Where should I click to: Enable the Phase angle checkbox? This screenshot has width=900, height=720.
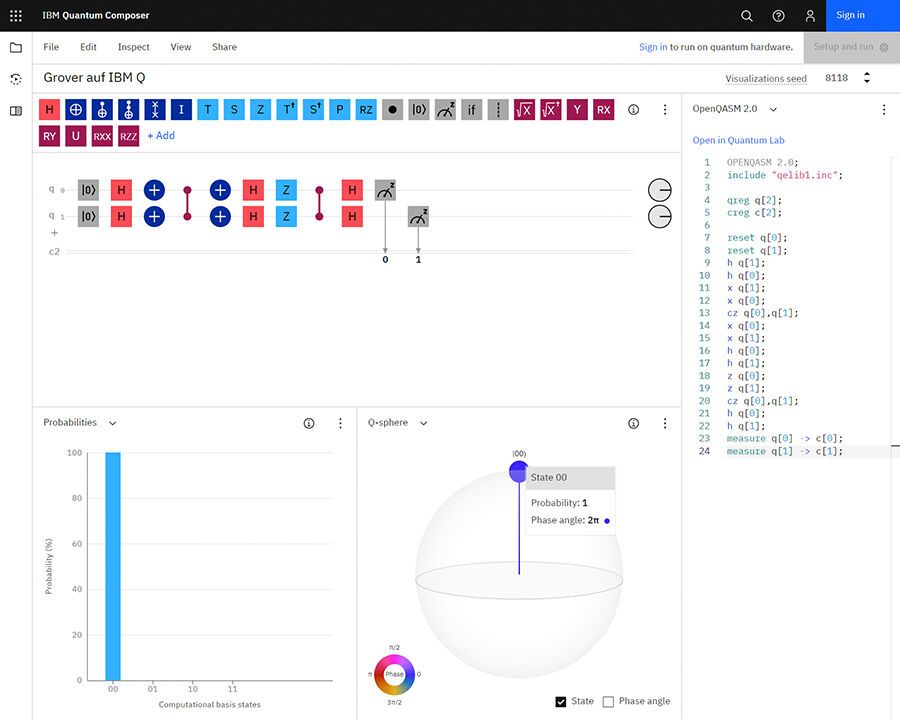[608, 702]
